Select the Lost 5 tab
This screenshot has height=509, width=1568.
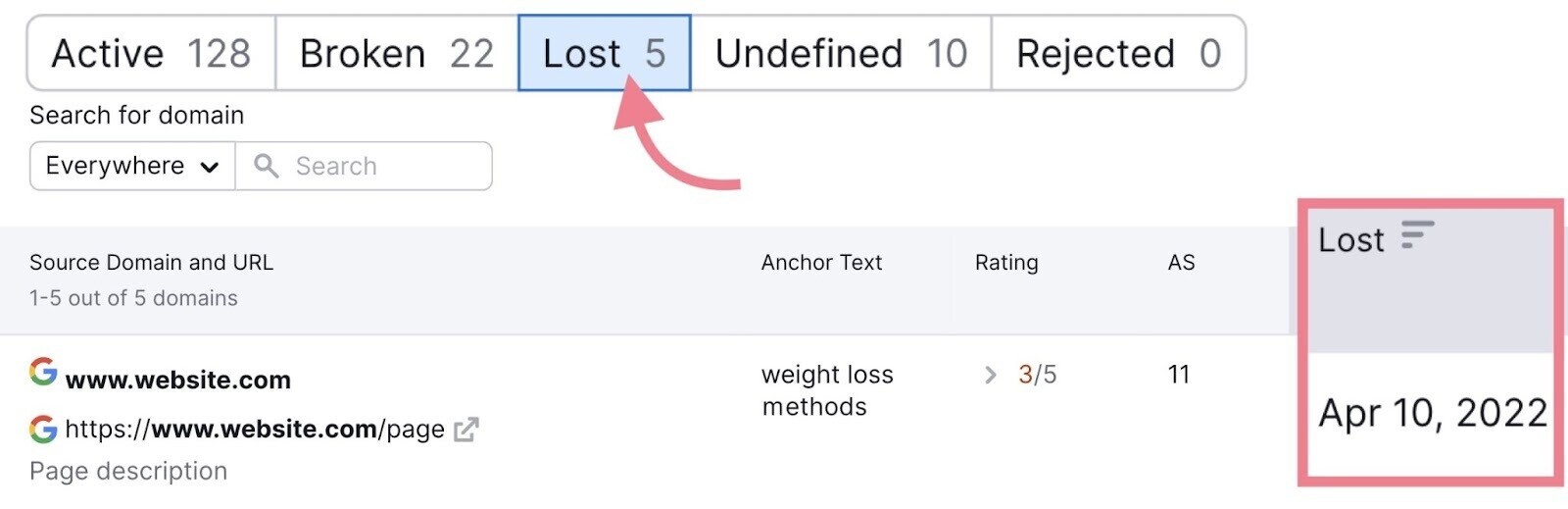coord(605,53)
